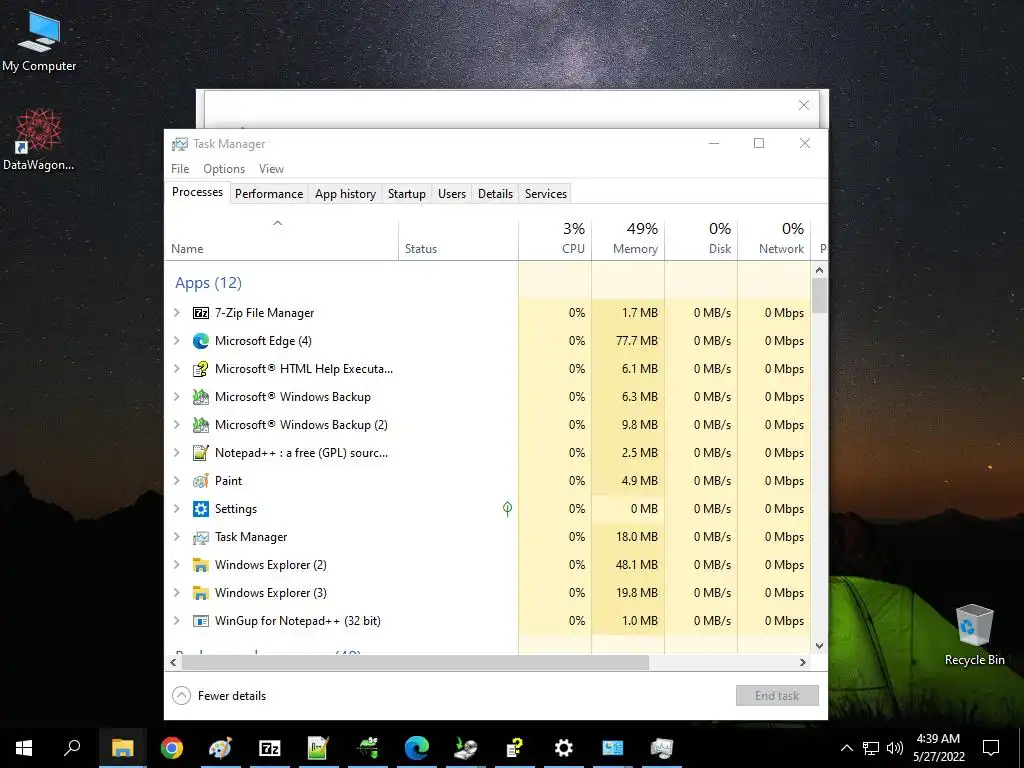
Task: Click the scroll down arrow in process list
Action: pyautogui.click(x=820, y=646)
